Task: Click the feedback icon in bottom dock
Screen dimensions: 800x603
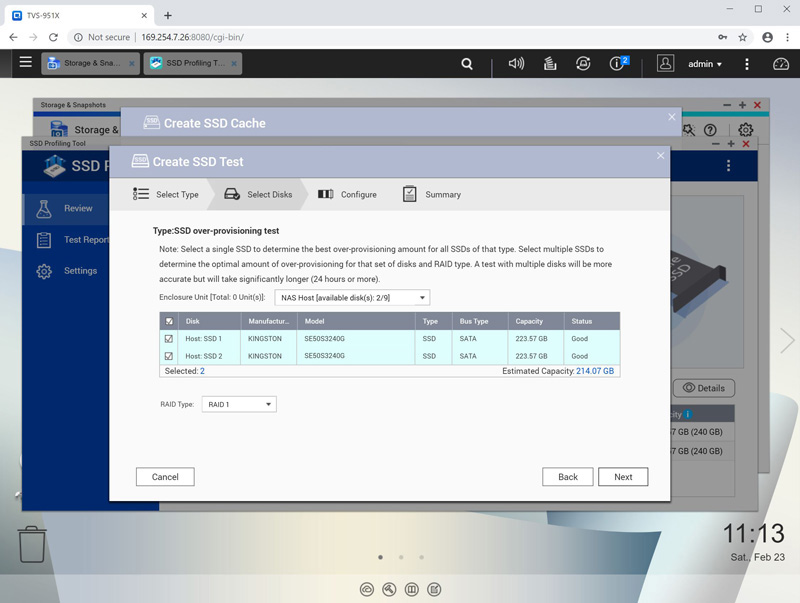Action: click(434, 590)
